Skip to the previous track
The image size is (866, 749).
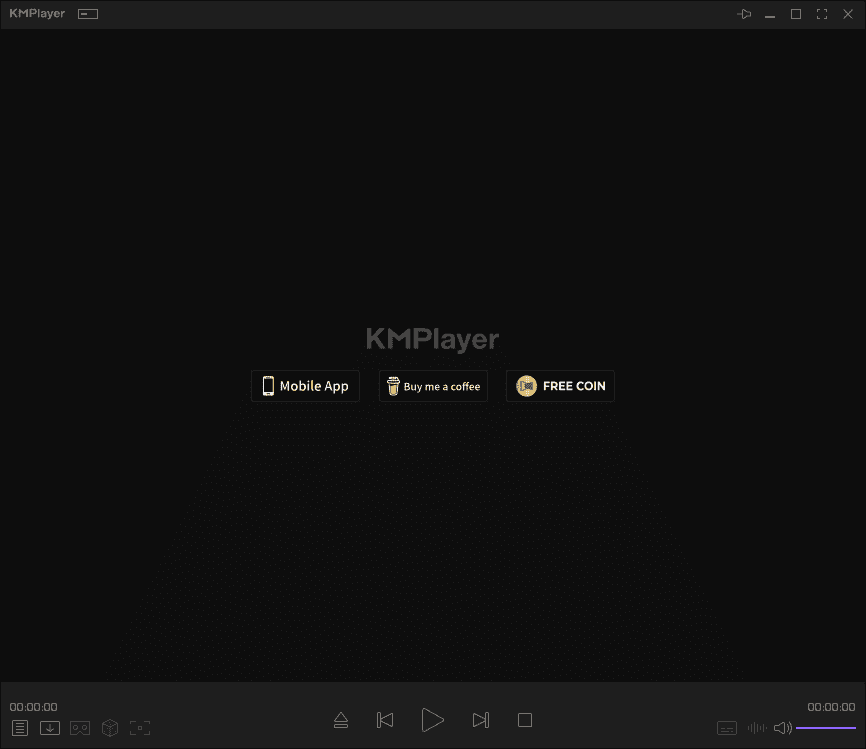pyautogui.click(x=385, y=720)
